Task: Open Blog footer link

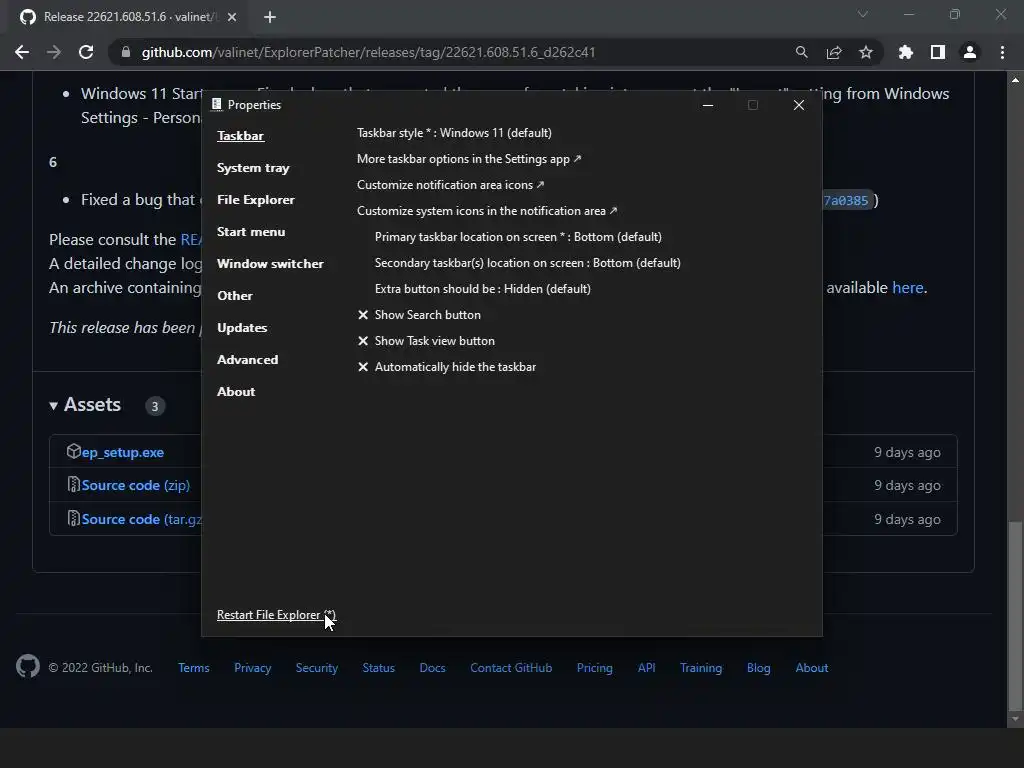Action: (x=758, y=667)
